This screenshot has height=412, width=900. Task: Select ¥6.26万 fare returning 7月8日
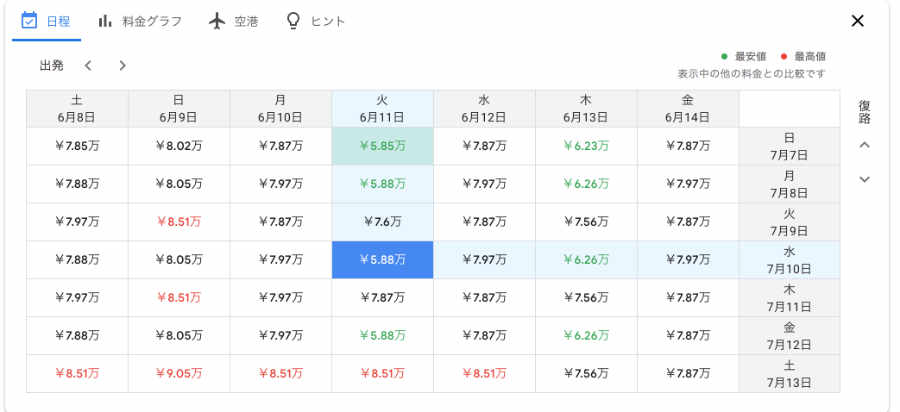click(x=586, y=184)
